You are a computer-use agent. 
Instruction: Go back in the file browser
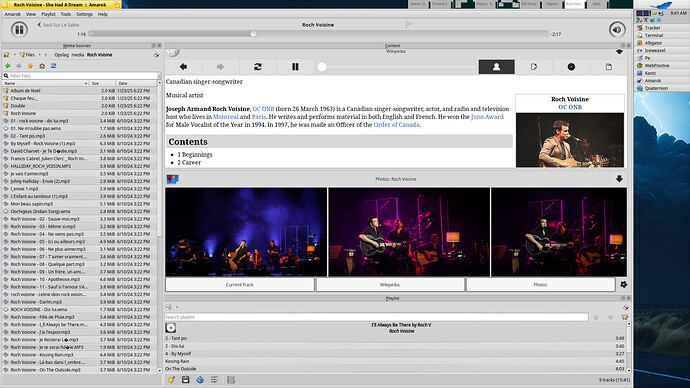[7, 66]
